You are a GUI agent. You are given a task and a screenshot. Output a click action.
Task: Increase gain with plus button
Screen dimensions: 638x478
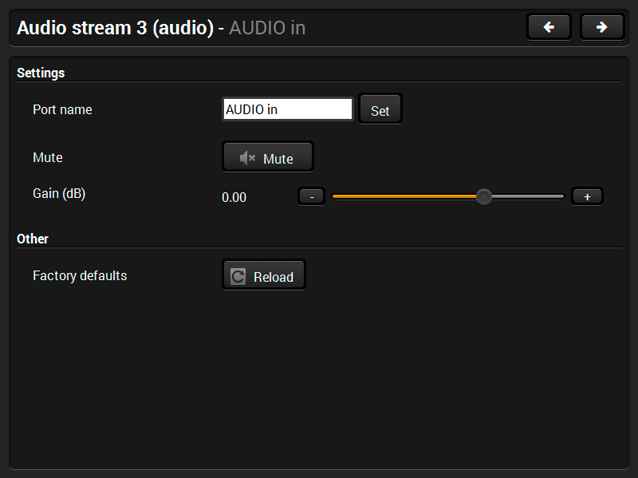587,196
